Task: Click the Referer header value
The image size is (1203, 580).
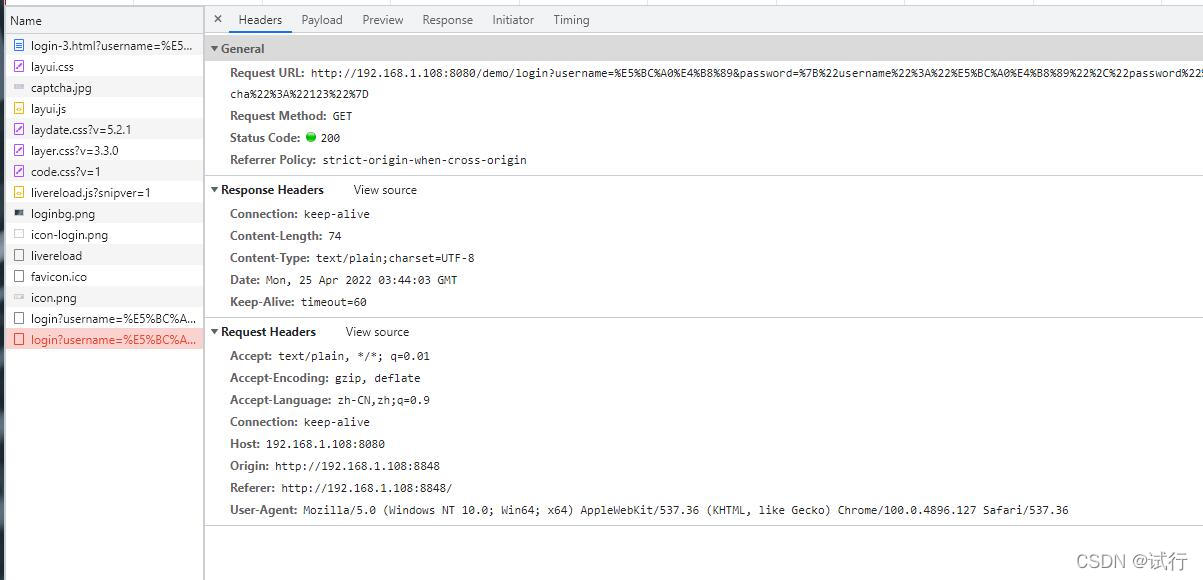Action: tap(366, 488)
